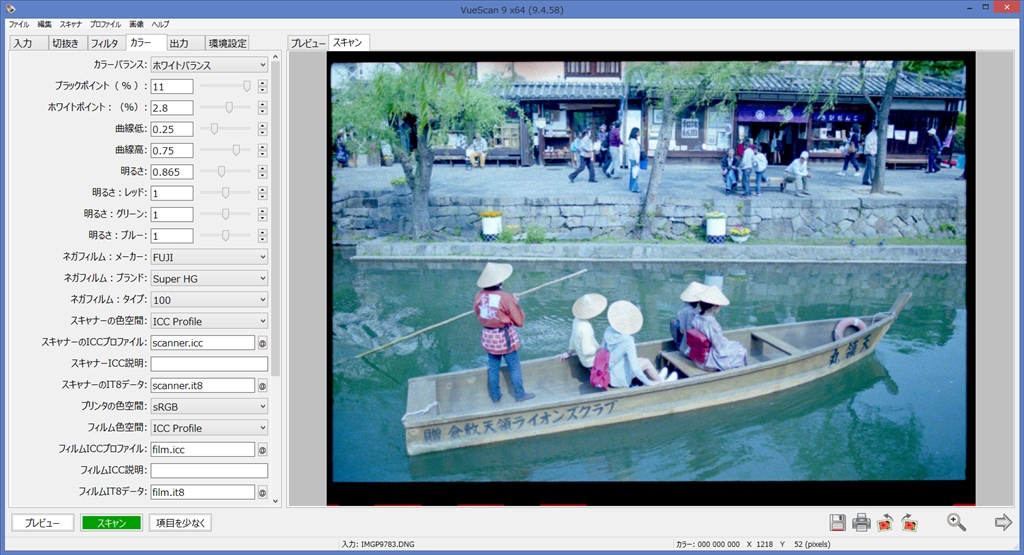The height and width of the screenshot is (555, 1024).
Task: Open the プリンタの色空間 dropdown showing sRGB
Action: (209, 407)
